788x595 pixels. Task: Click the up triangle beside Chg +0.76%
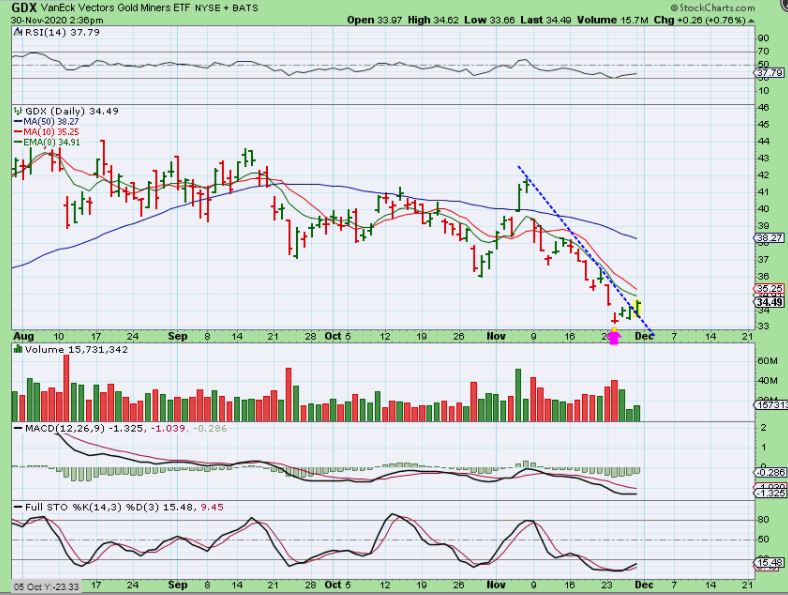pos(751,21)
